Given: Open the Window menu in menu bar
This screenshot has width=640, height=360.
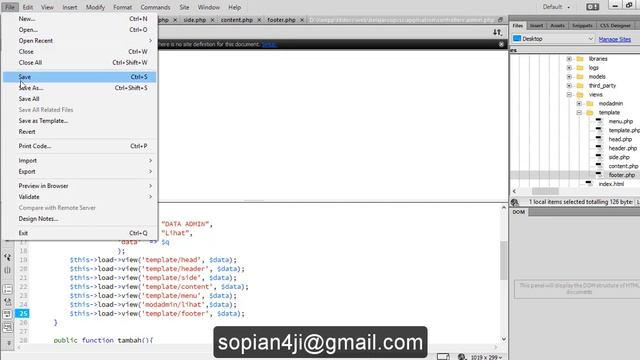Looking at the screenshot, I should point(209,7).
